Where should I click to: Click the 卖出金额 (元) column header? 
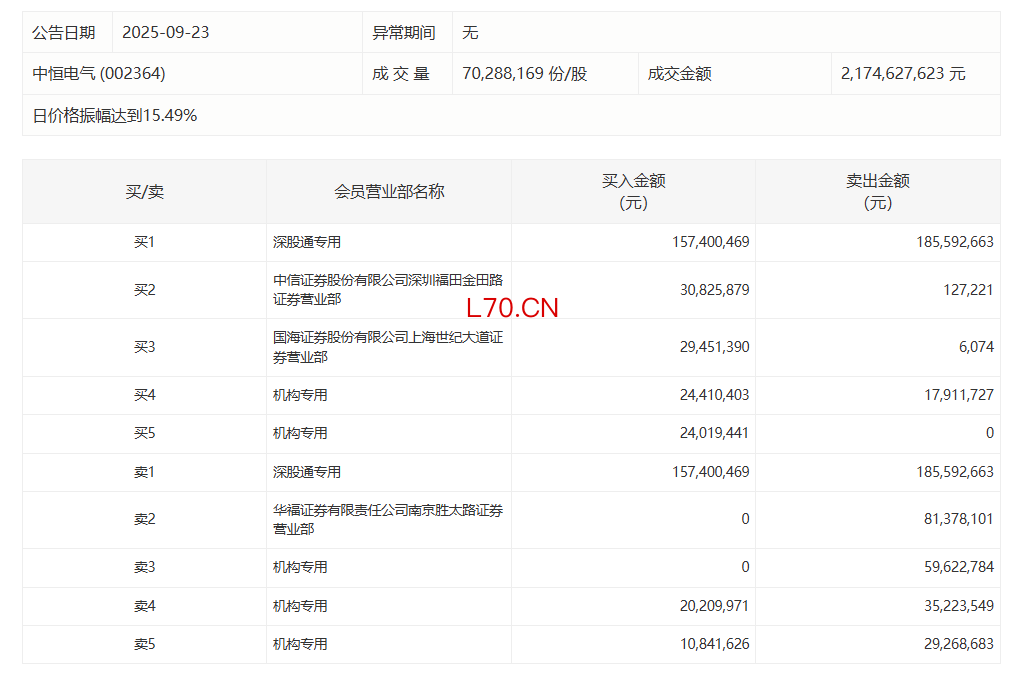tap(877, 192)
